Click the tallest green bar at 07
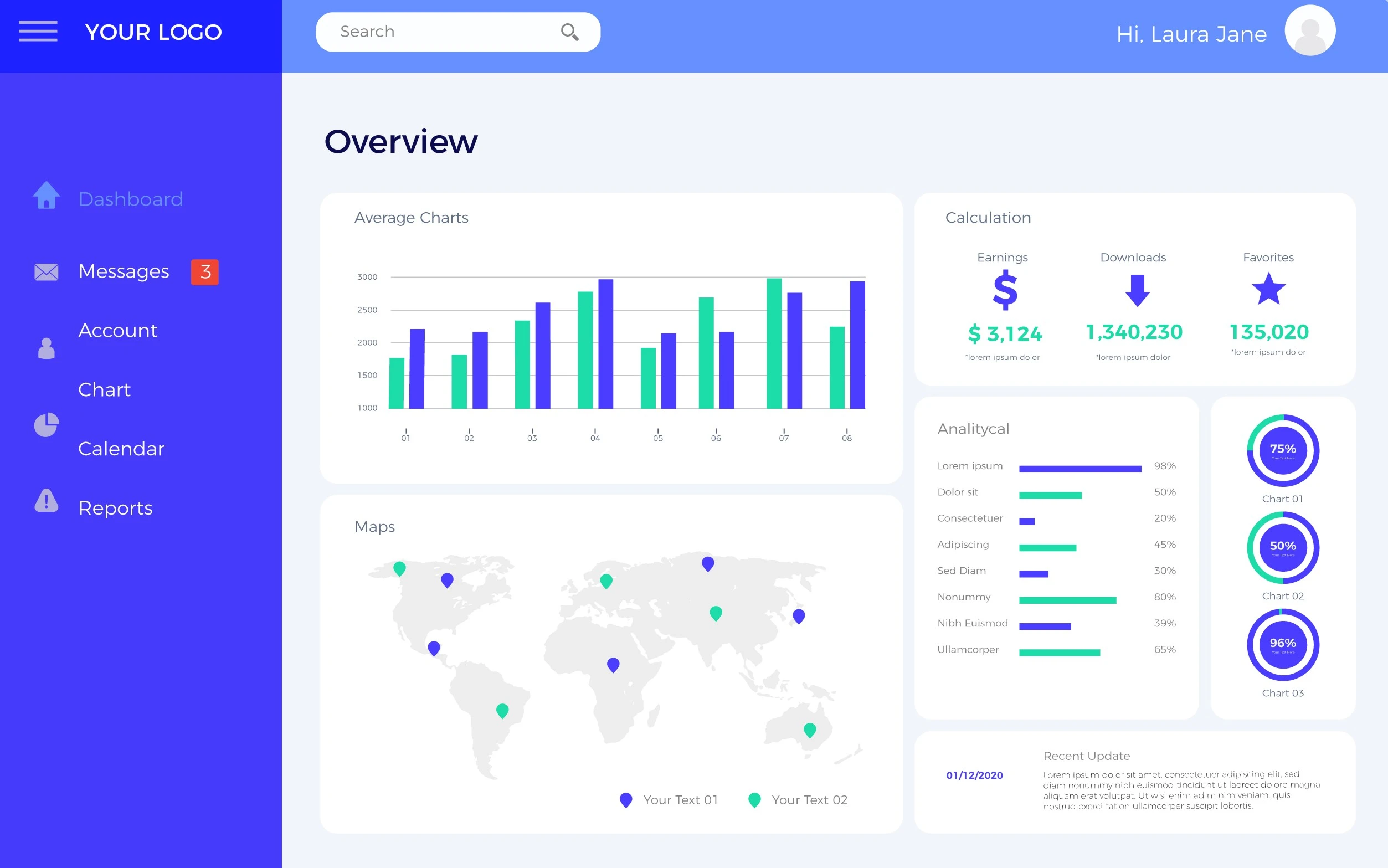Viewport: 1388px width, 868px height. click(774, 343)
